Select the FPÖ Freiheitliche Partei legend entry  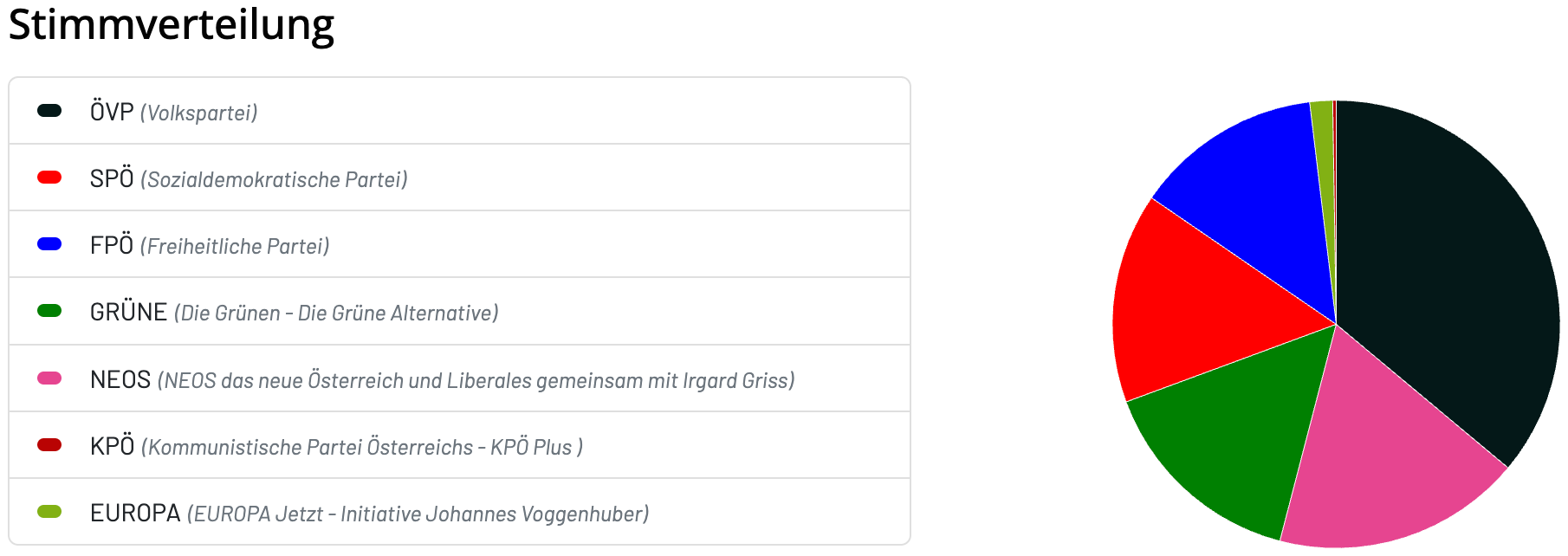pyautogui.click(x=459, y=244)
